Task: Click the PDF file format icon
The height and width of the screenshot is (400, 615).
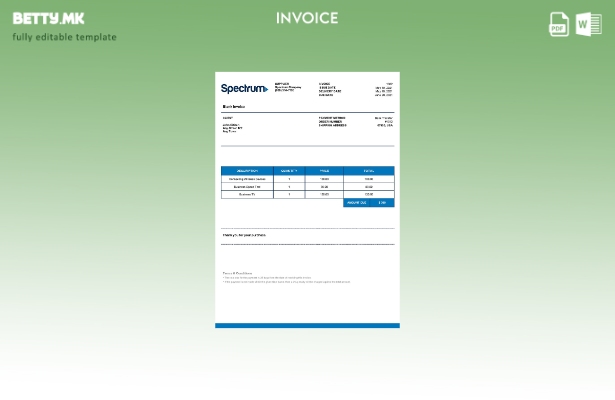Action: click(x=559, y=24)
